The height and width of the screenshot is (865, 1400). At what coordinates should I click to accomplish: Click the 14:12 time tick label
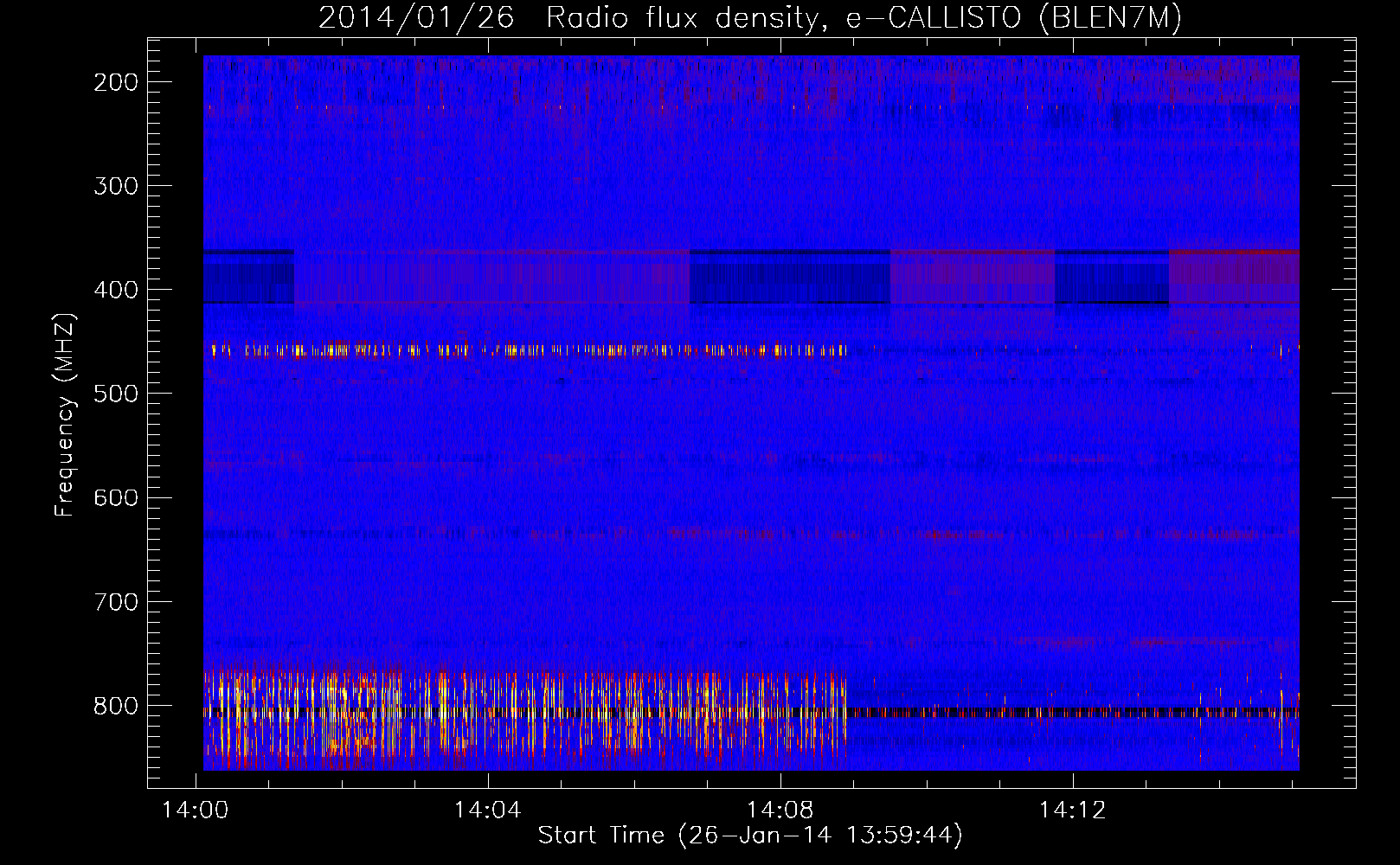tap(1073, 811)
